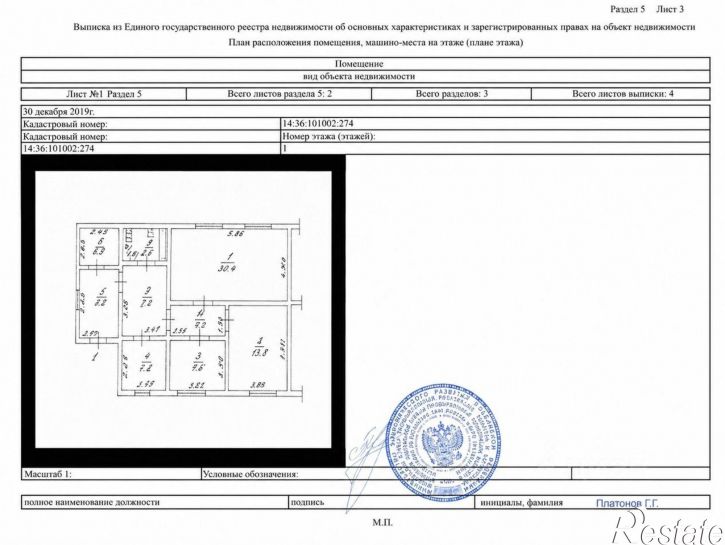Click dimension 5.86 at top of plan

(234, 234)
